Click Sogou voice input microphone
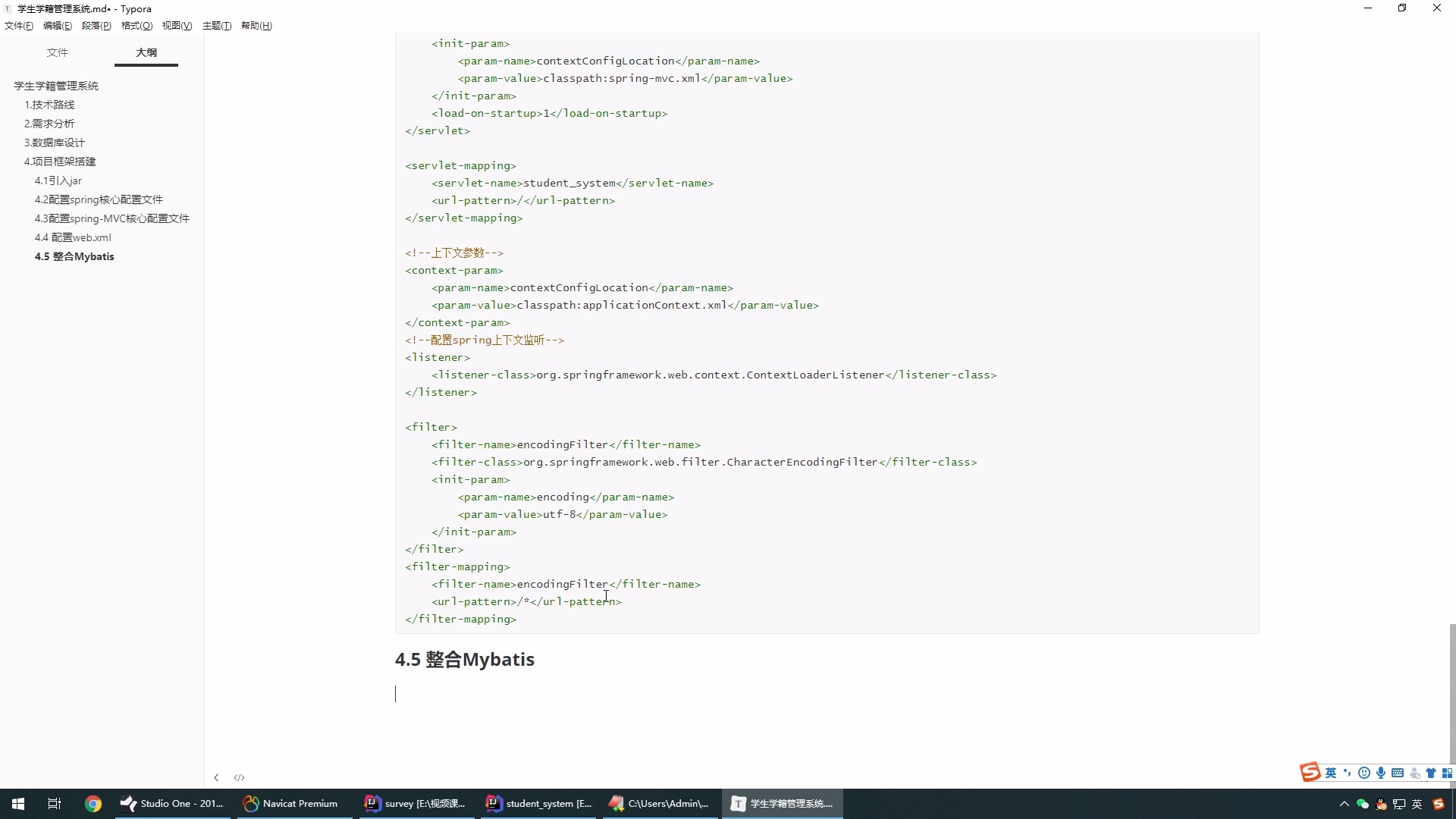This screenshot has width=1456, height=819. click(x=1381, y=773)
